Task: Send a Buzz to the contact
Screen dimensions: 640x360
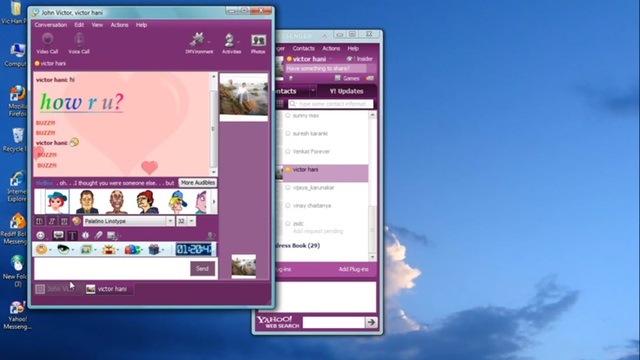Action: coord(85,235)
